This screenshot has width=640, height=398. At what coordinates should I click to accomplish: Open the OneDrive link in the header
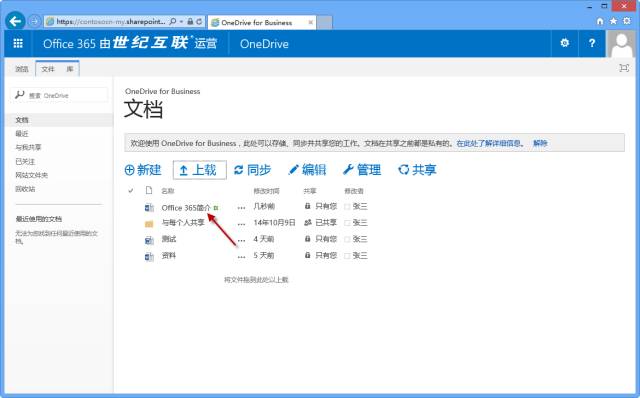click(x=264, y=44)
